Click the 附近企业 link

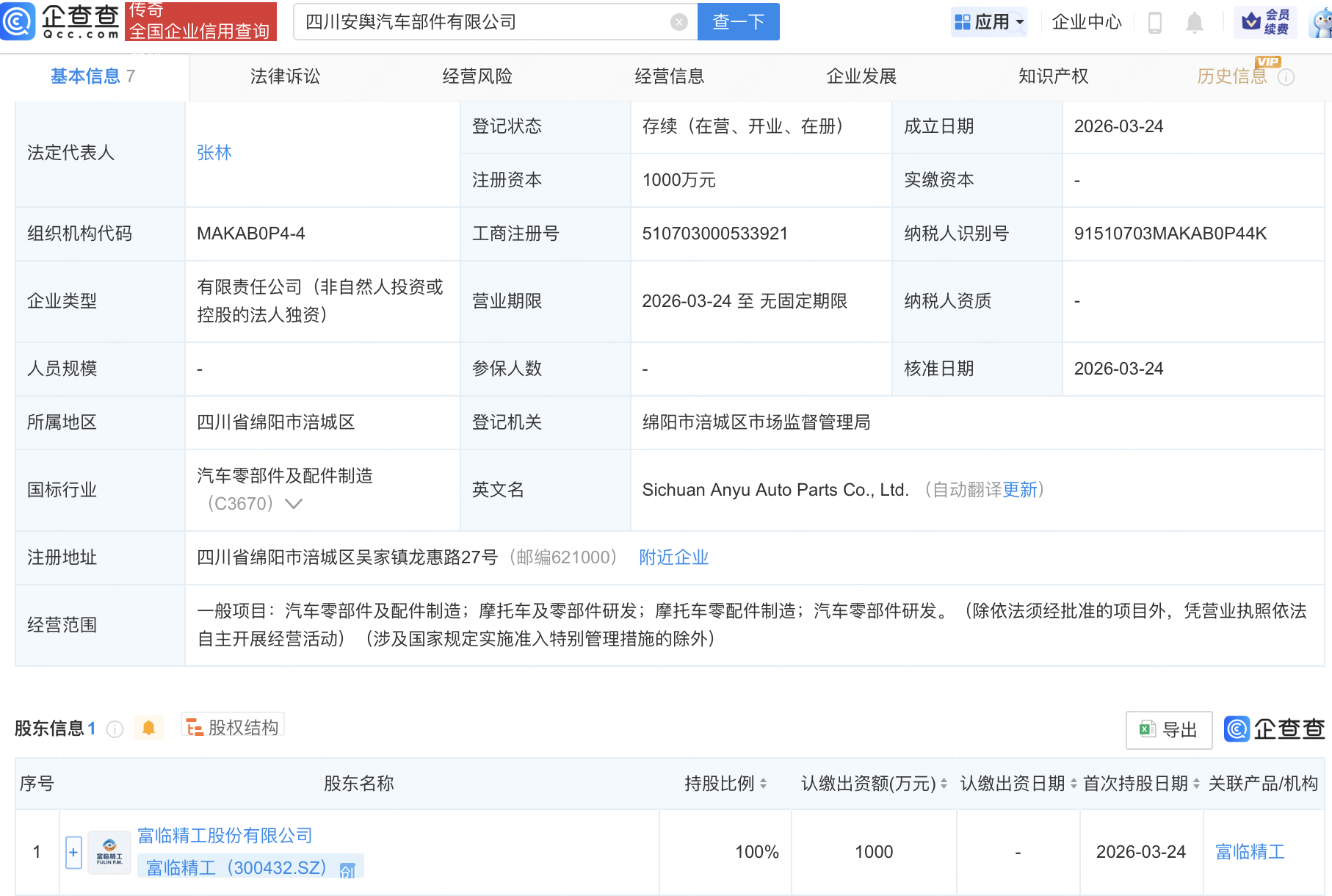(673, 557)
